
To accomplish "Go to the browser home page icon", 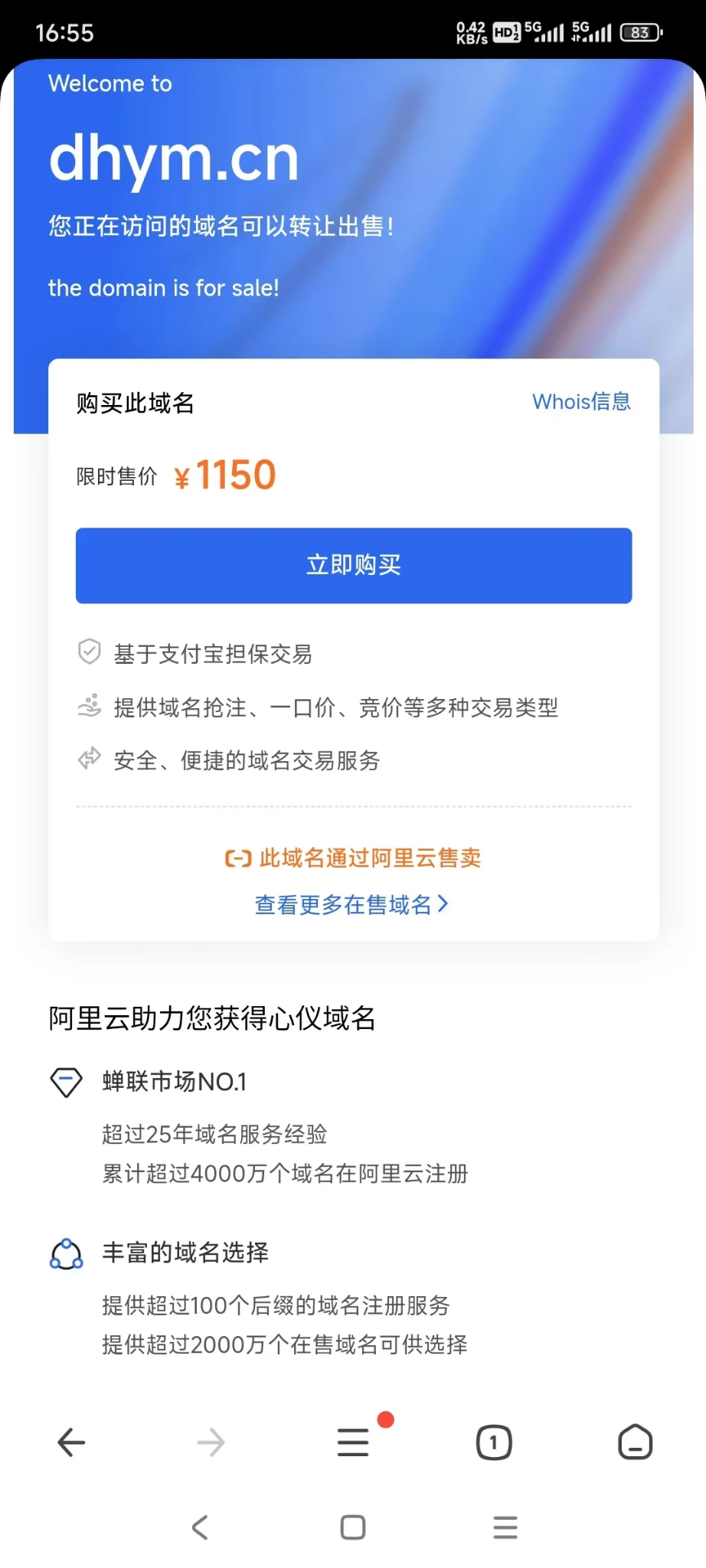I will click(635, 1442).
